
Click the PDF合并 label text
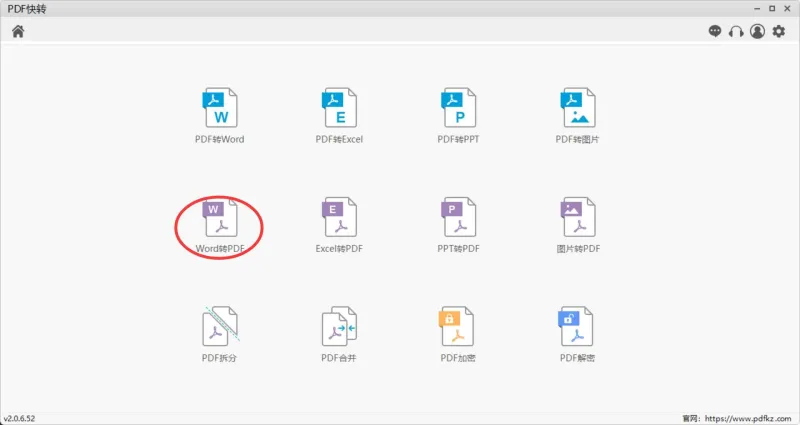tap(339, 358)
